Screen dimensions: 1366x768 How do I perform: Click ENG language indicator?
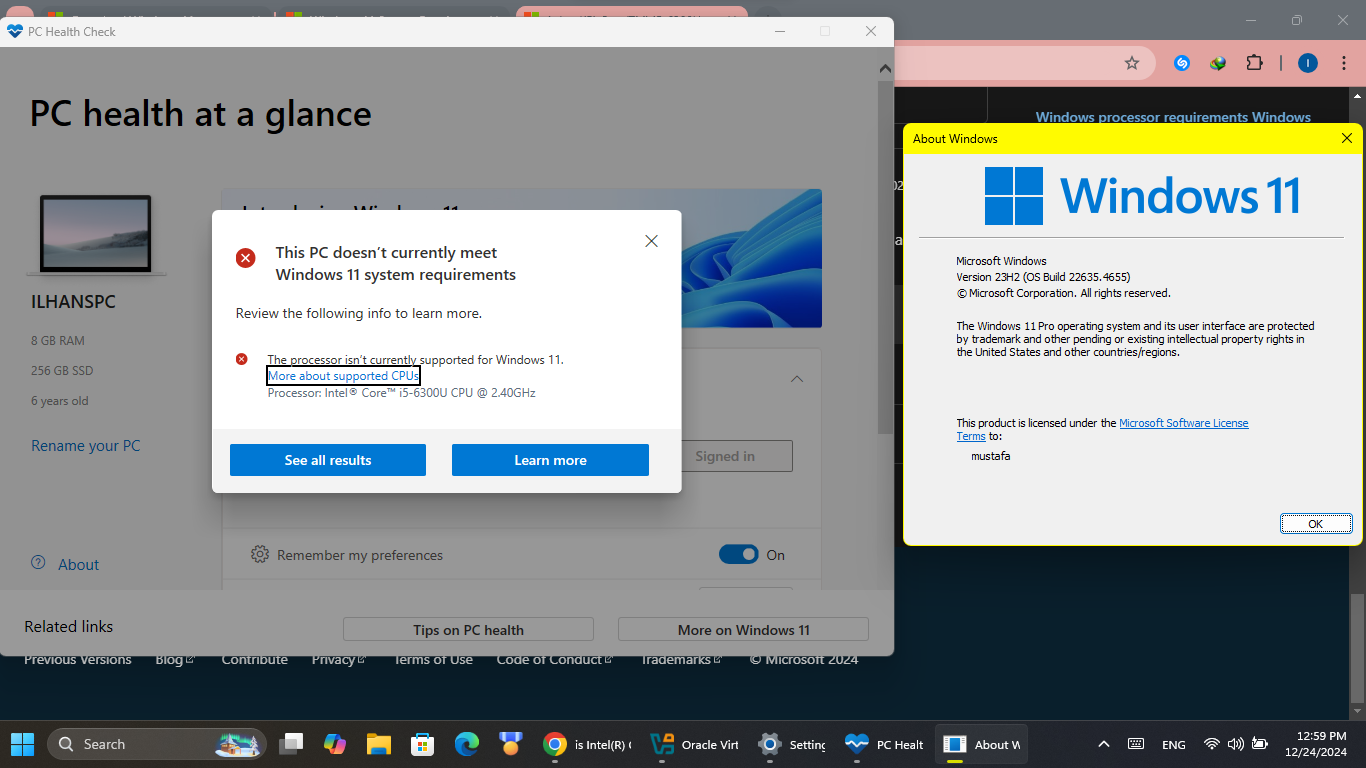click(1174, 744)
